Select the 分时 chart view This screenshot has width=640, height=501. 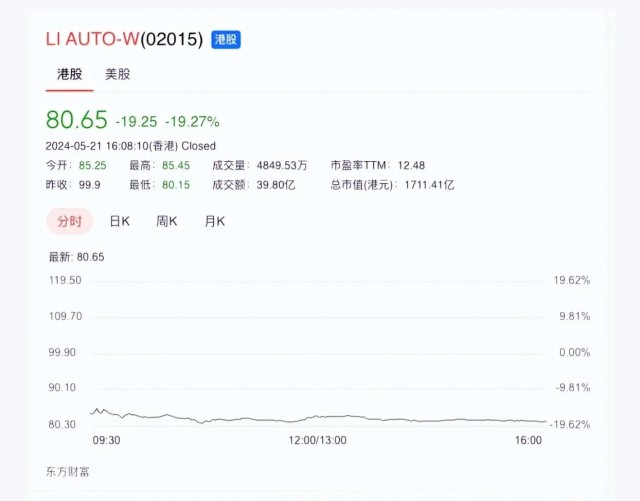(69, 221)
